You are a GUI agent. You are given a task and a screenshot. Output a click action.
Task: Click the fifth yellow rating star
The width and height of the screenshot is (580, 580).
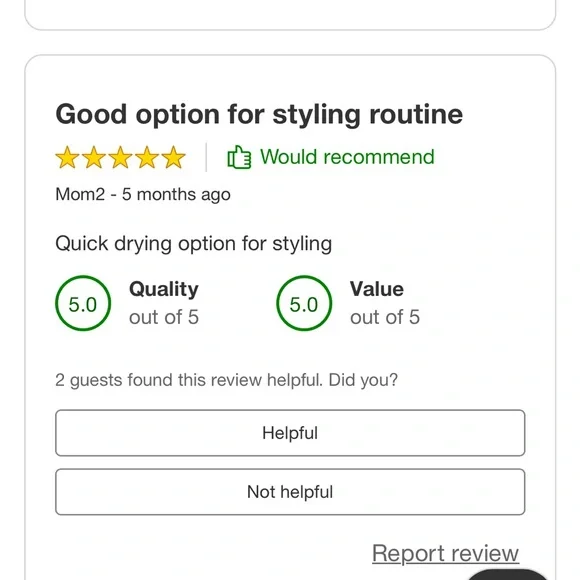click(173, 158)
